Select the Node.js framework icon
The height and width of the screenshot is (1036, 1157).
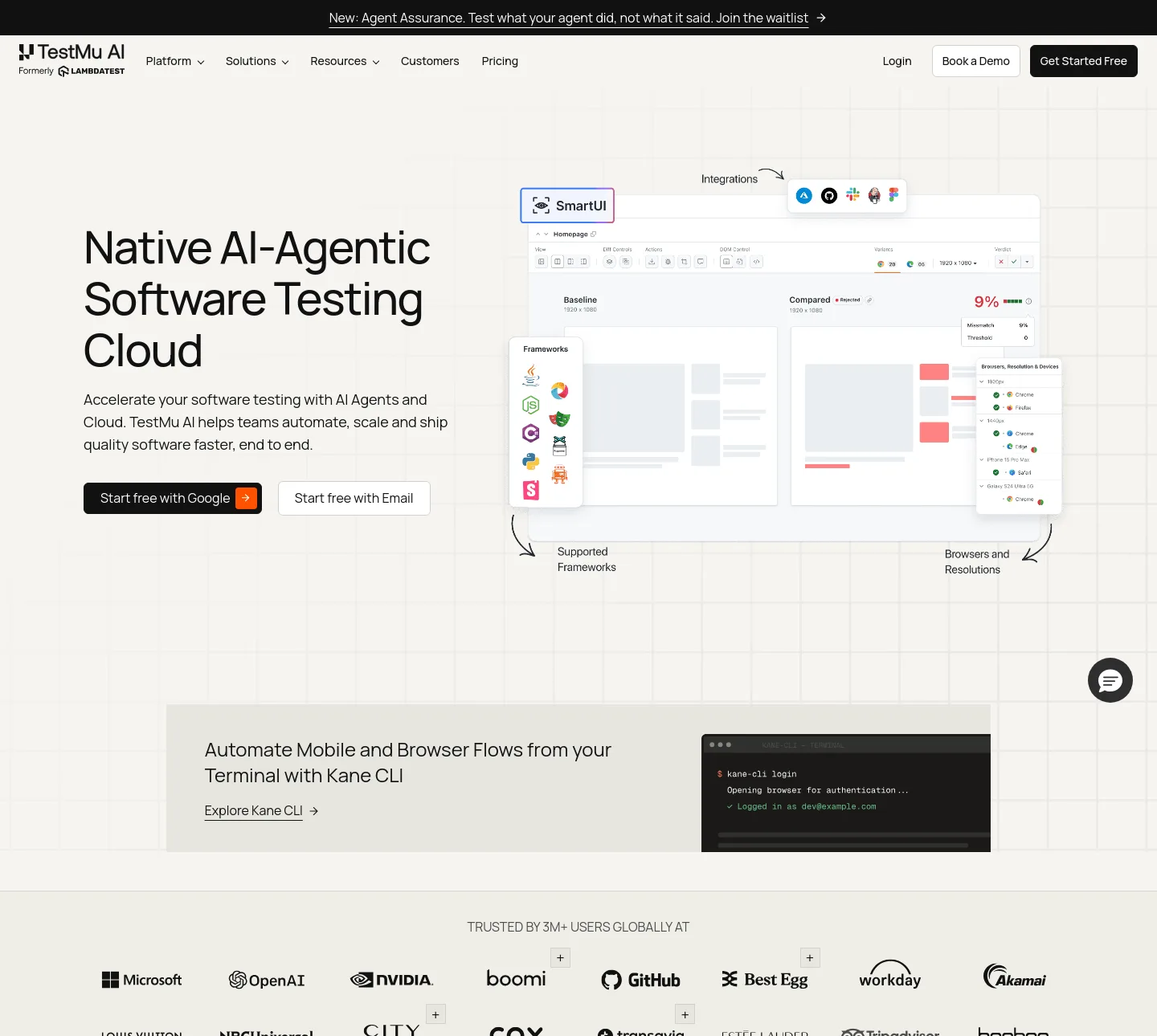click(530, 405)
